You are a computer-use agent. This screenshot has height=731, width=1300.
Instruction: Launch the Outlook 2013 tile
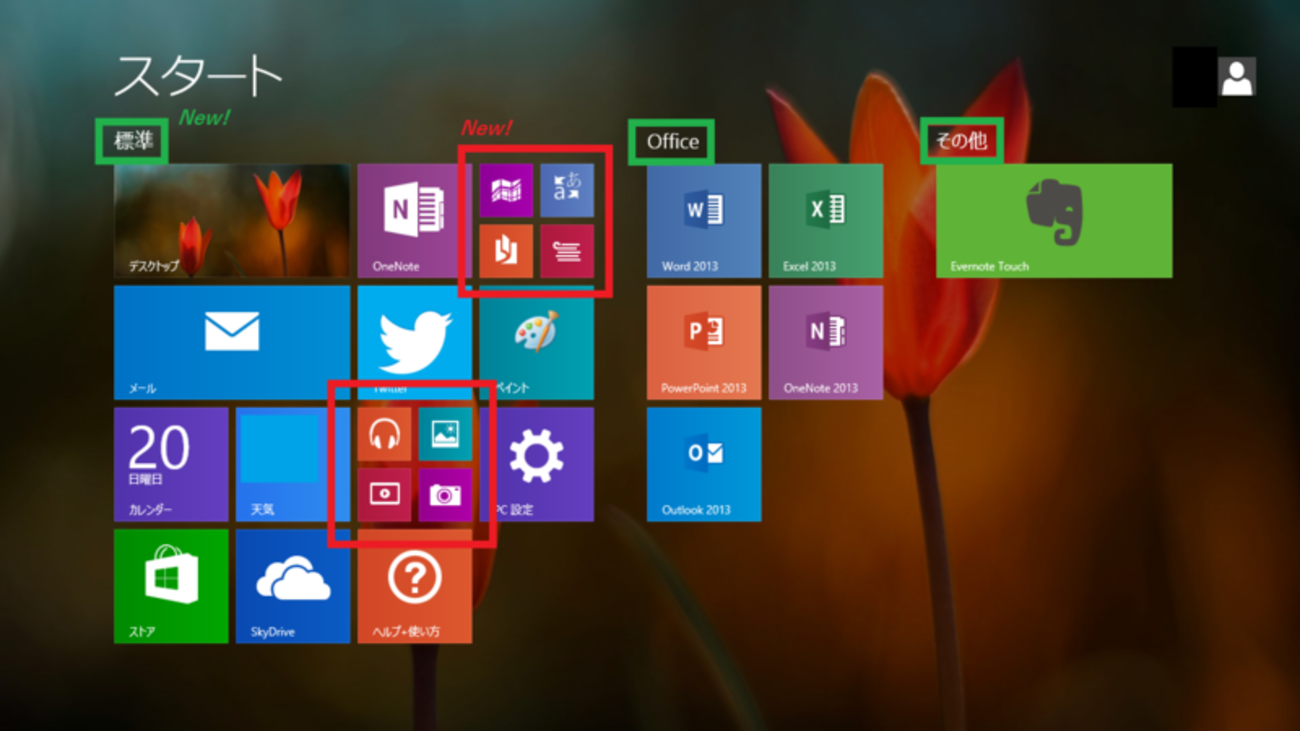(x=704, y=465)
